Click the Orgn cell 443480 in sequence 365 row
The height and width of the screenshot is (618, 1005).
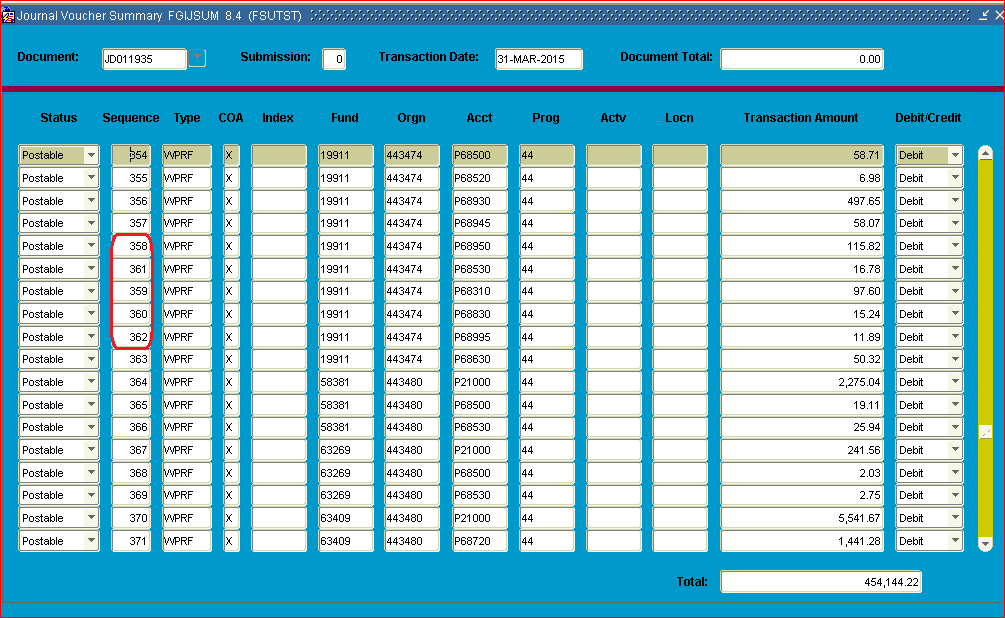pyautogui.click(x=411, y=405)
